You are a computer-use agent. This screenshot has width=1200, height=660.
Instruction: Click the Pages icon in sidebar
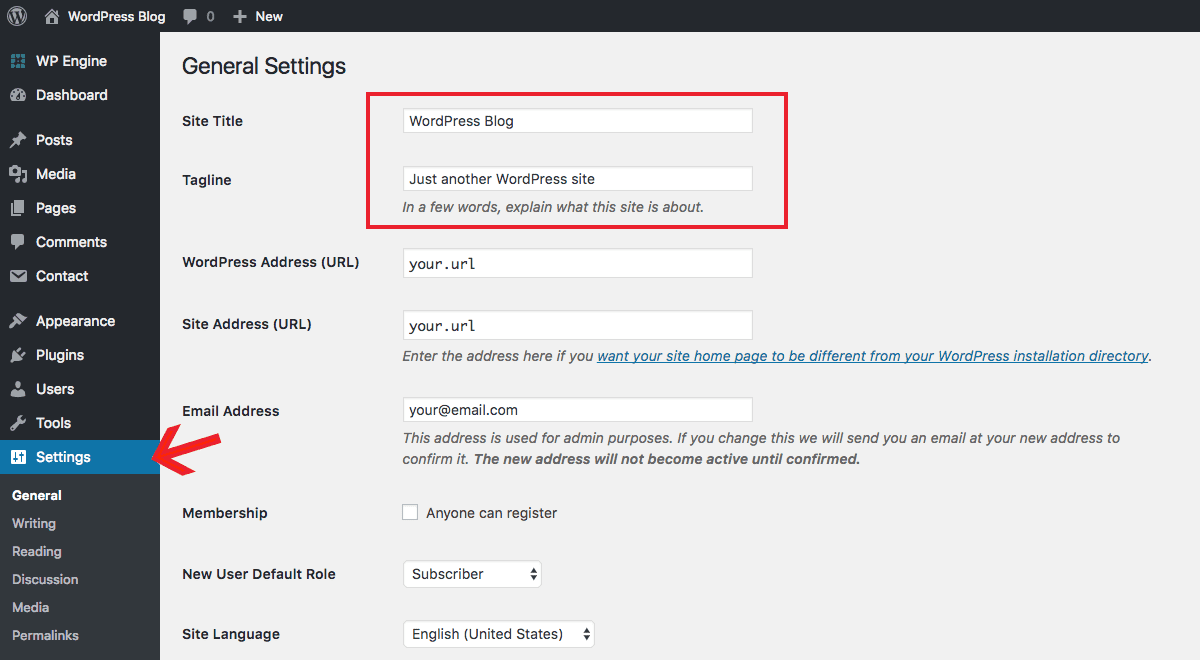pyautogui.click(x=18, y=208)
